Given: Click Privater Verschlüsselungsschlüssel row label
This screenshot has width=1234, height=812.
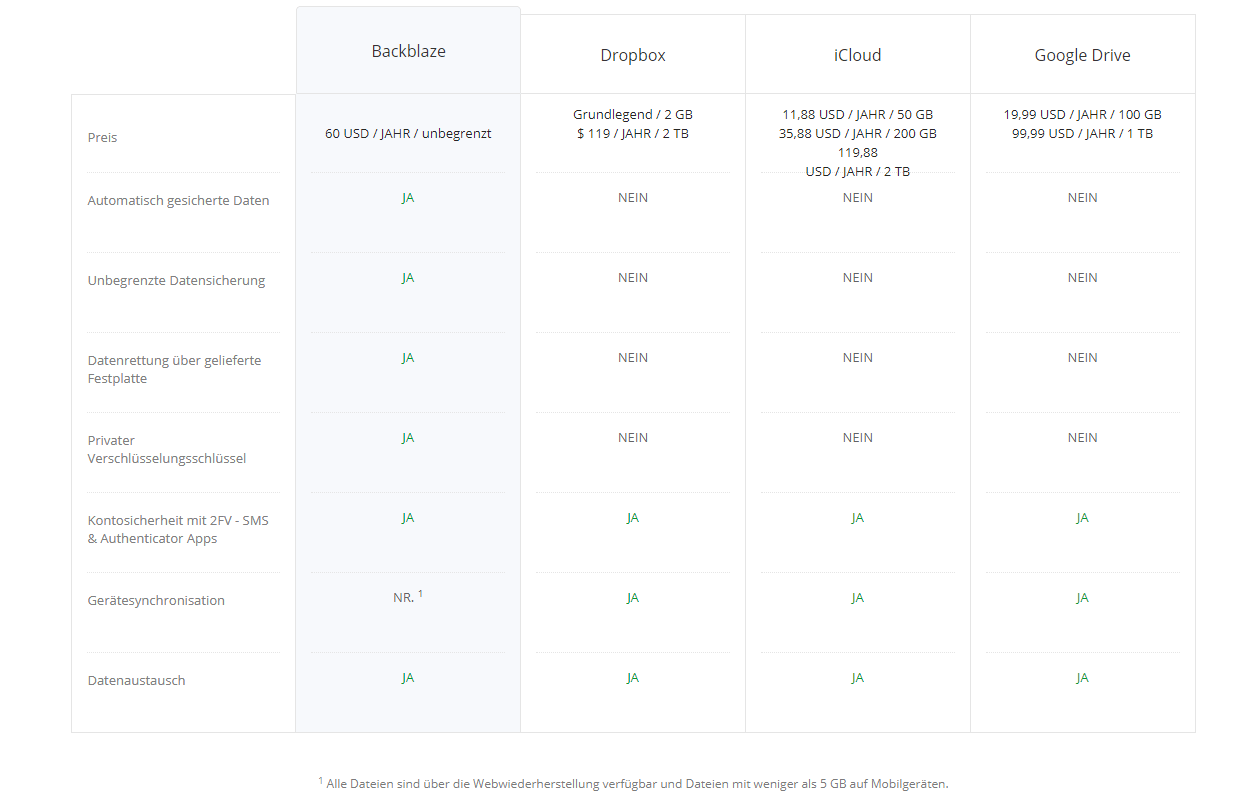Looking at the screenshot, I should pyautogui.click(x=167, y=449).
